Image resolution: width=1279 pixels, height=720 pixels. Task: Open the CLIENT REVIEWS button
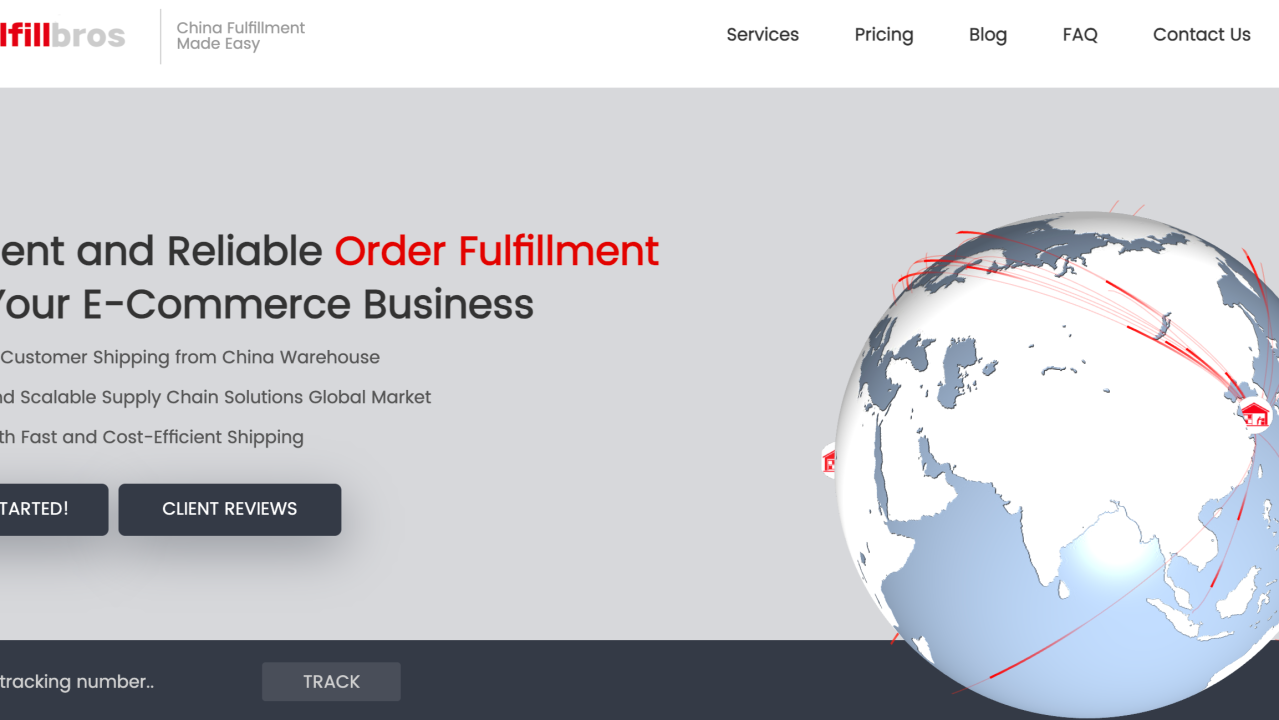pos(229,509)
